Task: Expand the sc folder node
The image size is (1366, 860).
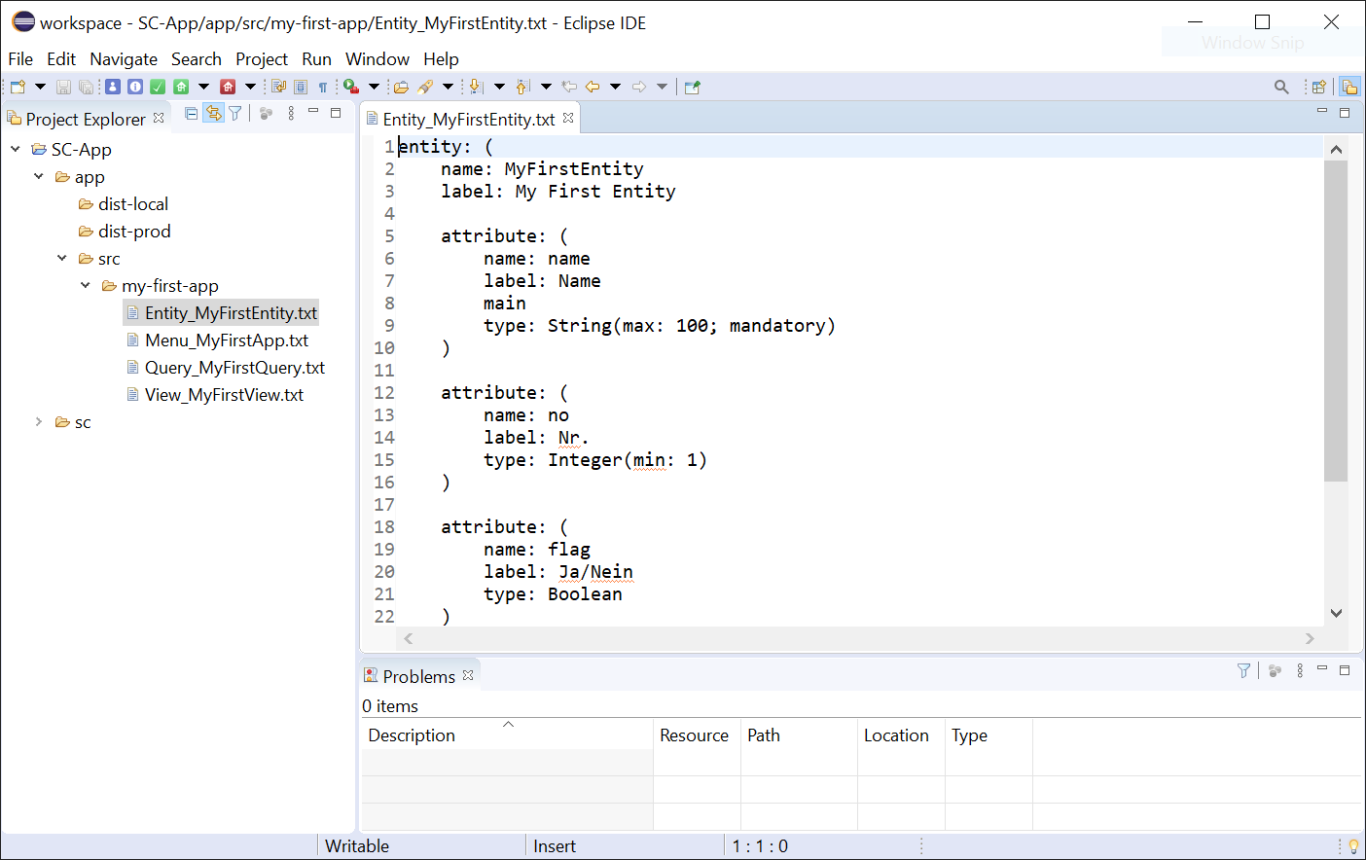Action: pyautogui.click(x=39, y=422)
